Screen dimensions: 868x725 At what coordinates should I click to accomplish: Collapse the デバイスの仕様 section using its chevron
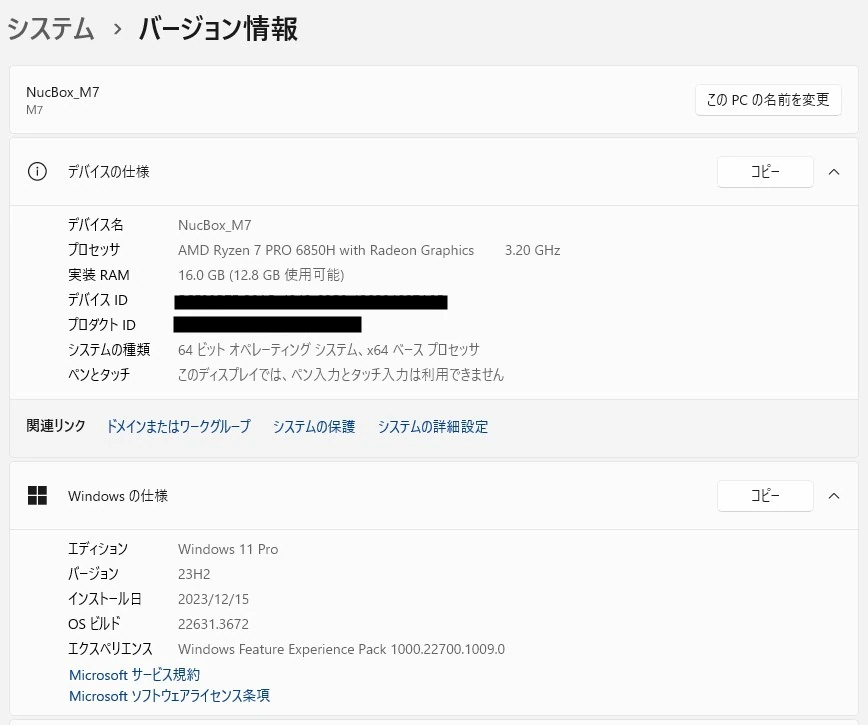pos(834,172)
